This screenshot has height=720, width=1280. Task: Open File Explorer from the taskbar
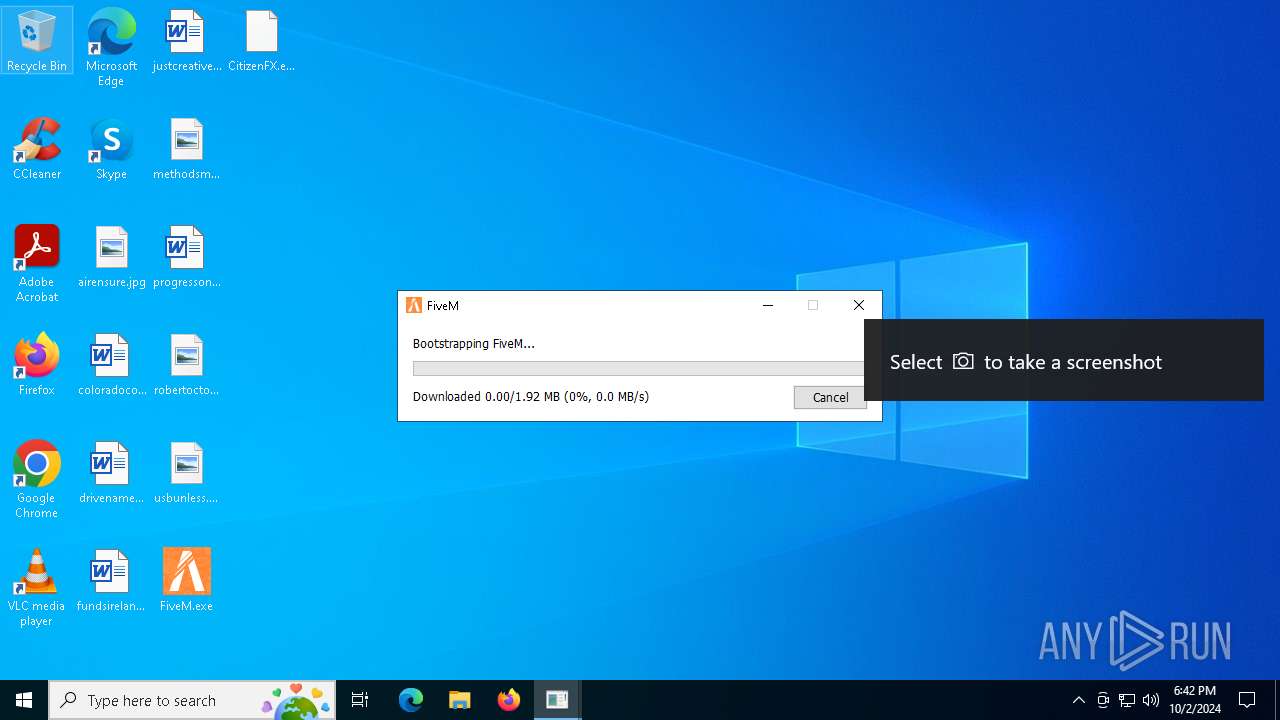pos(460,700)
